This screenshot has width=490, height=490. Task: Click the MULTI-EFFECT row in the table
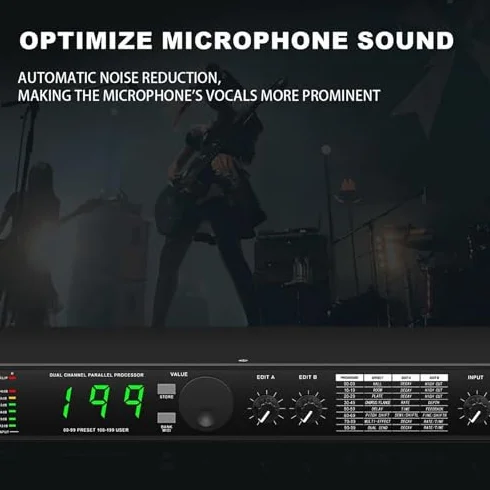coord(392,422)
